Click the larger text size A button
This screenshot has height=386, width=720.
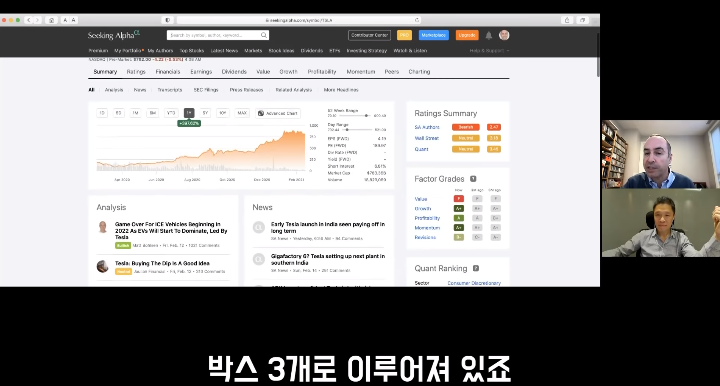point(73,20)
